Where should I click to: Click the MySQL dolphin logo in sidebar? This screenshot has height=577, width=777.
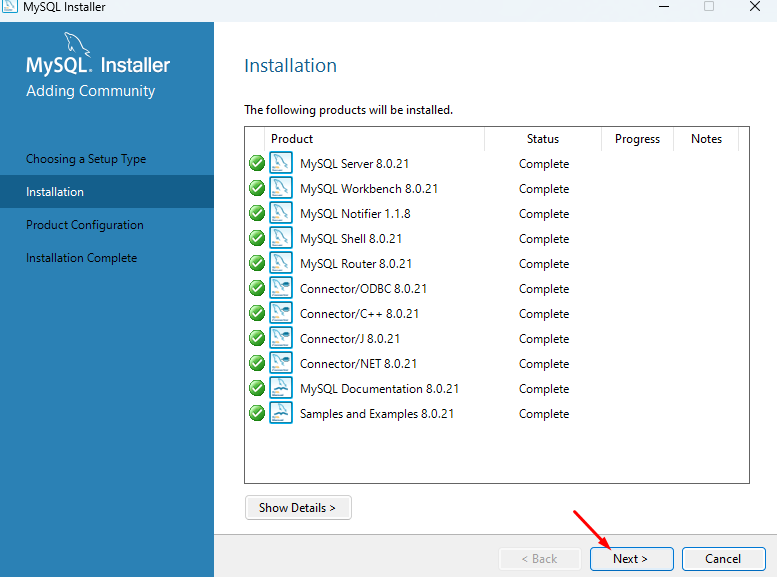pyautogui.click(x=77, y=45)
